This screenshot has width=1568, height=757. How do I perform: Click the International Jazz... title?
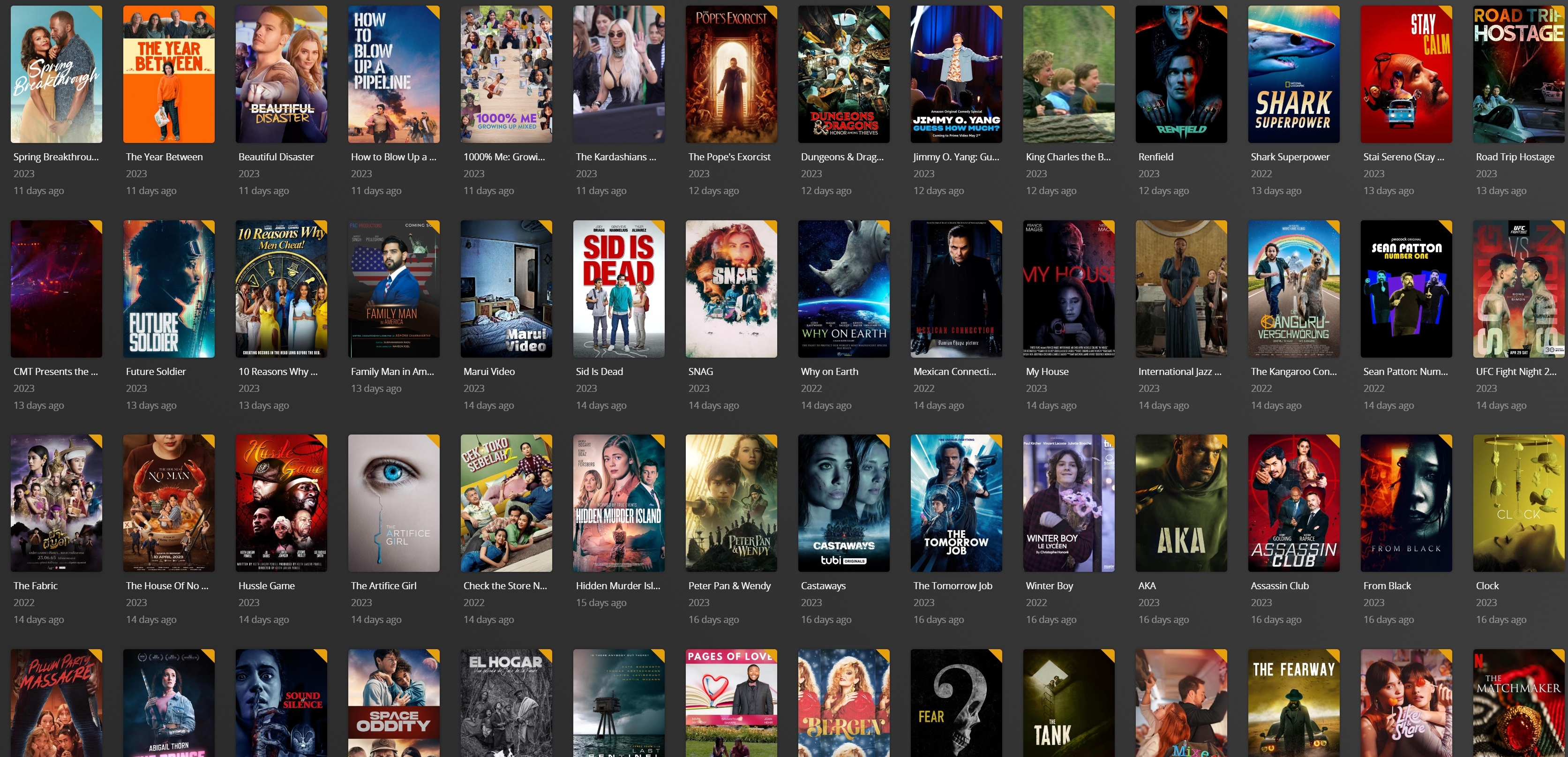1180,371
